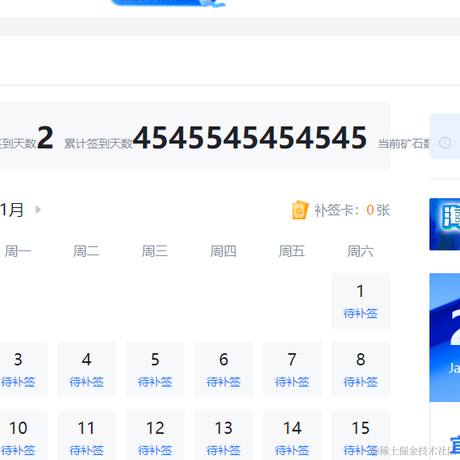This screenshot has width=460, height=460.
Task: Open the tall blue promo banner on right
Action: tap(445, 337)
